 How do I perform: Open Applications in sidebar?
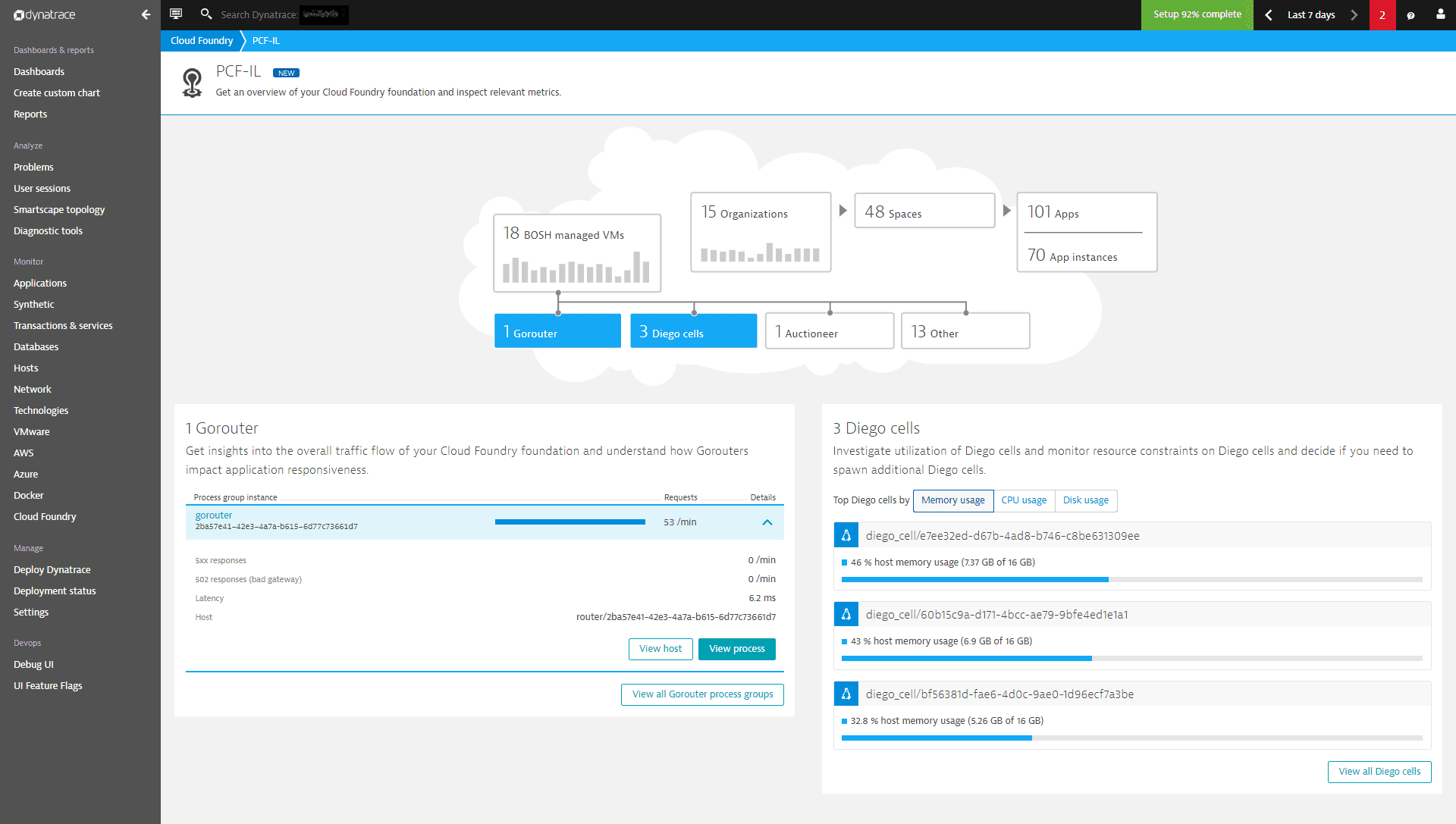pyautogui.click(x=40, y=284)
